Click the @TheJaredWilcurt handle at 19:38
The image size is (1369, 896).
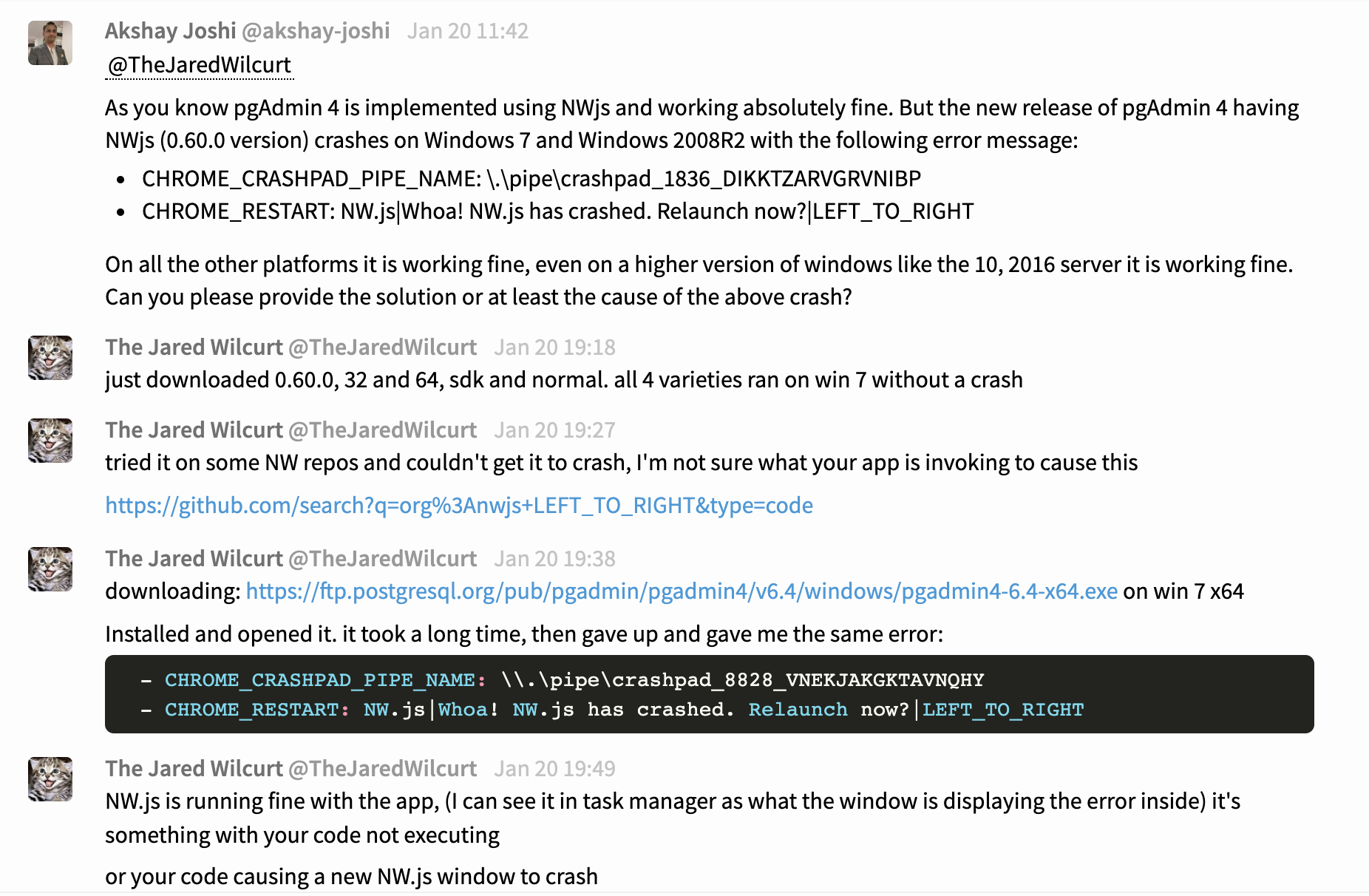click(382, 559)
